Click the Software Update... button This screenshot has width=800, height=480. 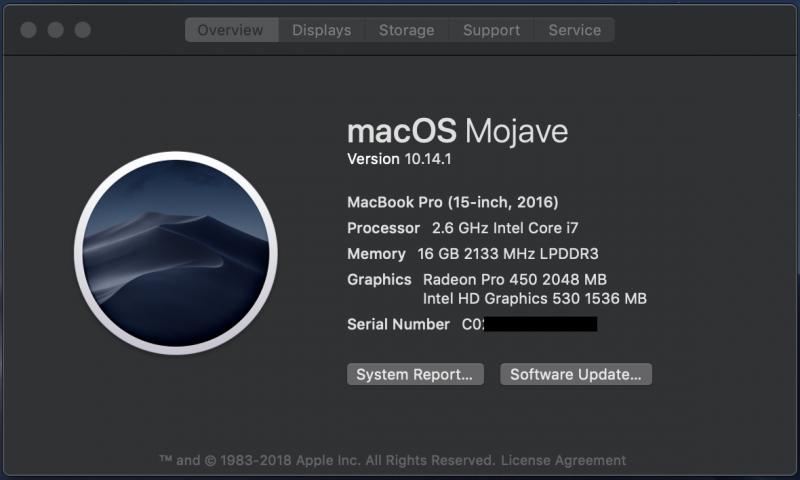pos(576,374)
